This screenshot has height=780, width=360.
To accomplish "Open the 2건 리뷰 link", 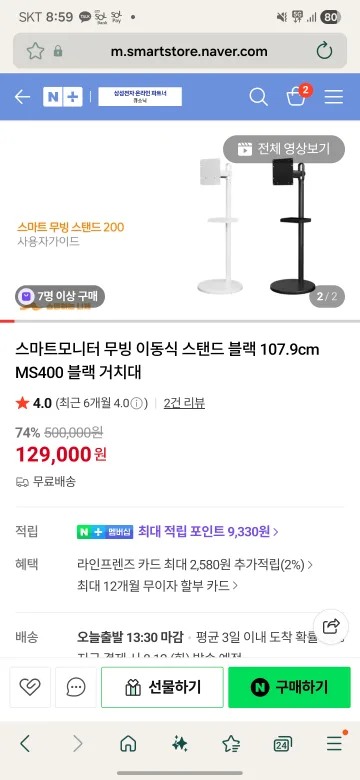I will click(x=184, y=403).
